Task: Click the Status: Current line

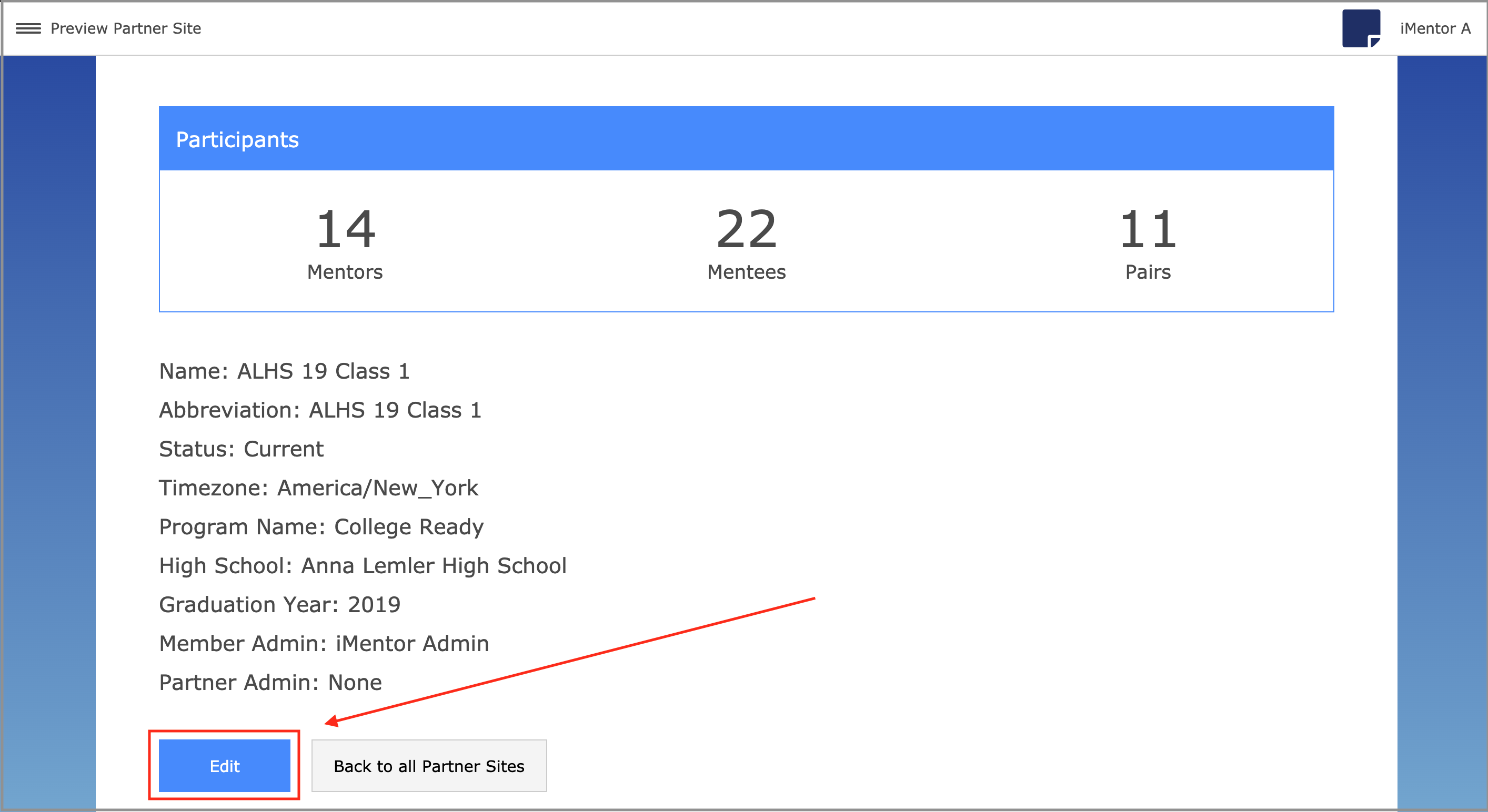Action: point(241,449)
